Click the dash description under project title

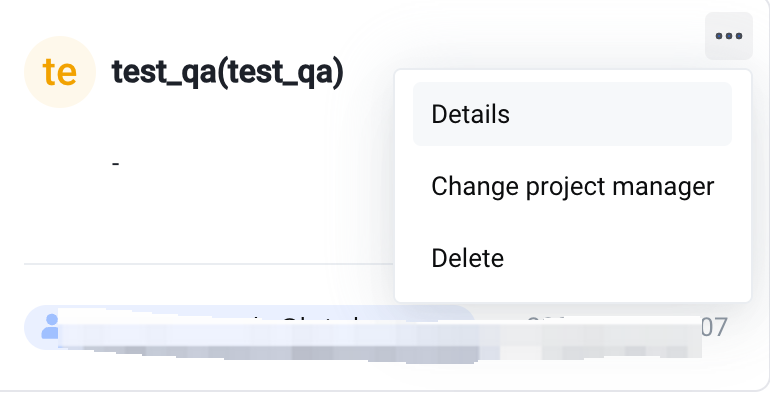115,164
